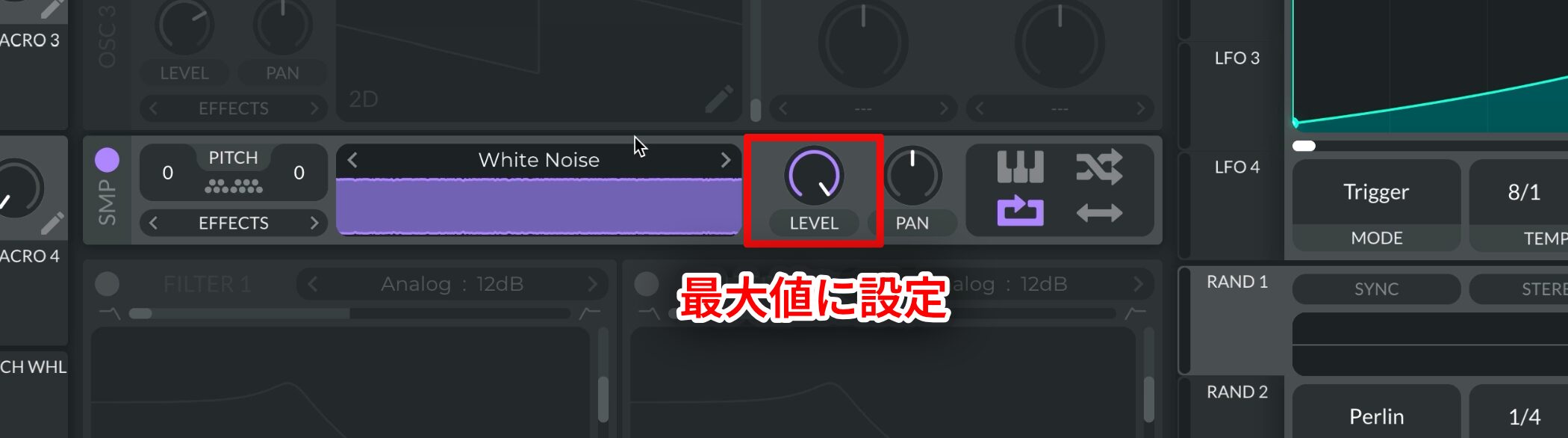Select next sample after White Noise
This screenshot has height=438, width=1568.
(725, 160)
